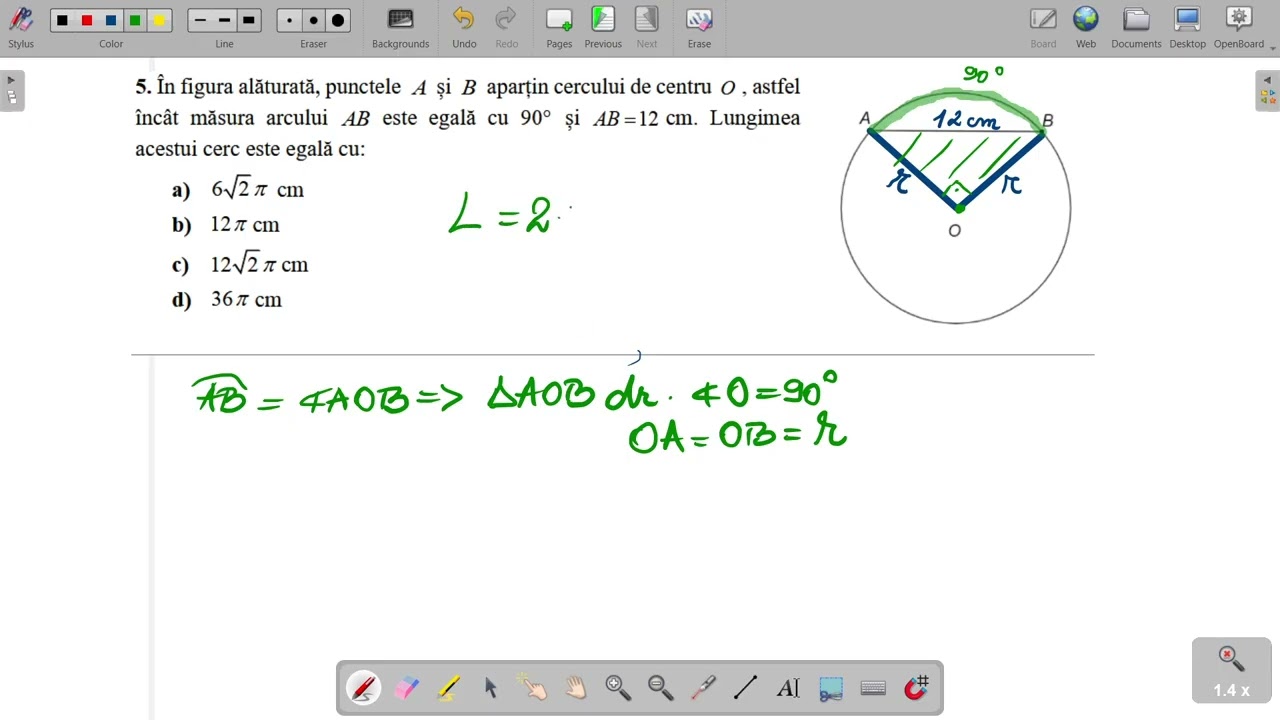Switch to Web mode
The width and height of the screenshot is (1280, 720).
[1086, 27]
